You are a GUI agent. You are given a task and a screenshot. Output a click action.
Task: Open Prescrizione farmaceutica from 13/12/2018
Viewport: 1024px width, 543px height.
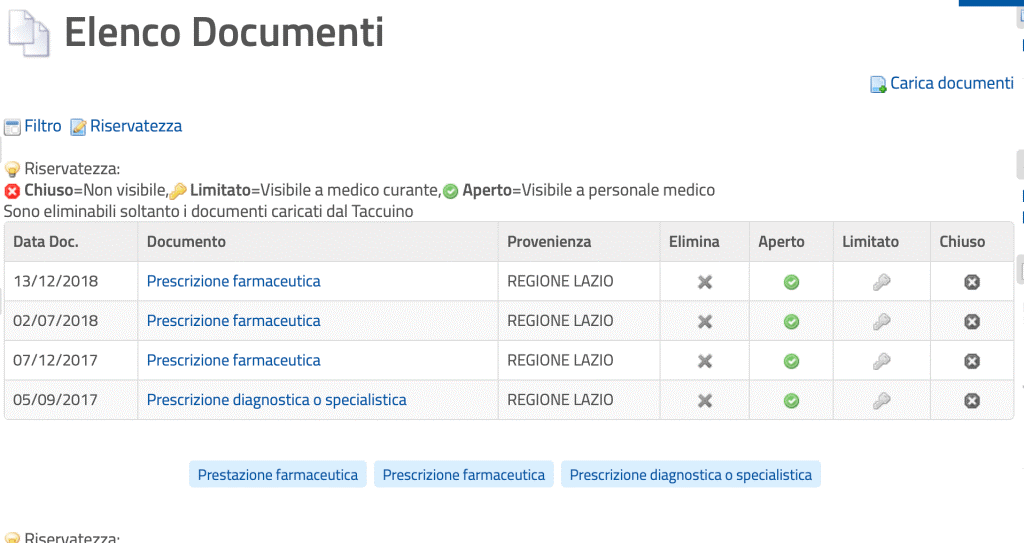[234, 281]
